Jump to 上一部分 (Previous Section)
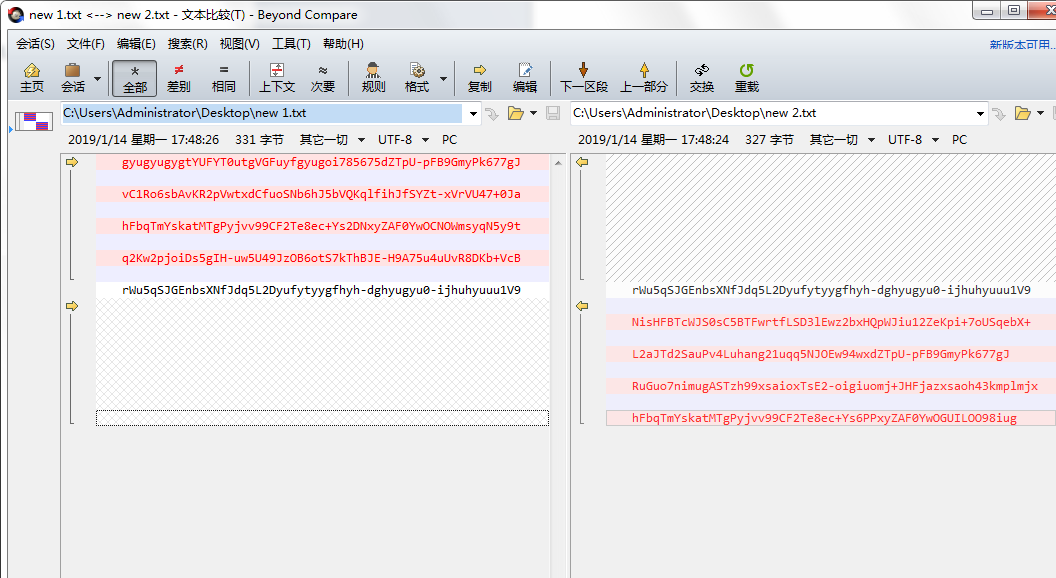 click(644, 78)
